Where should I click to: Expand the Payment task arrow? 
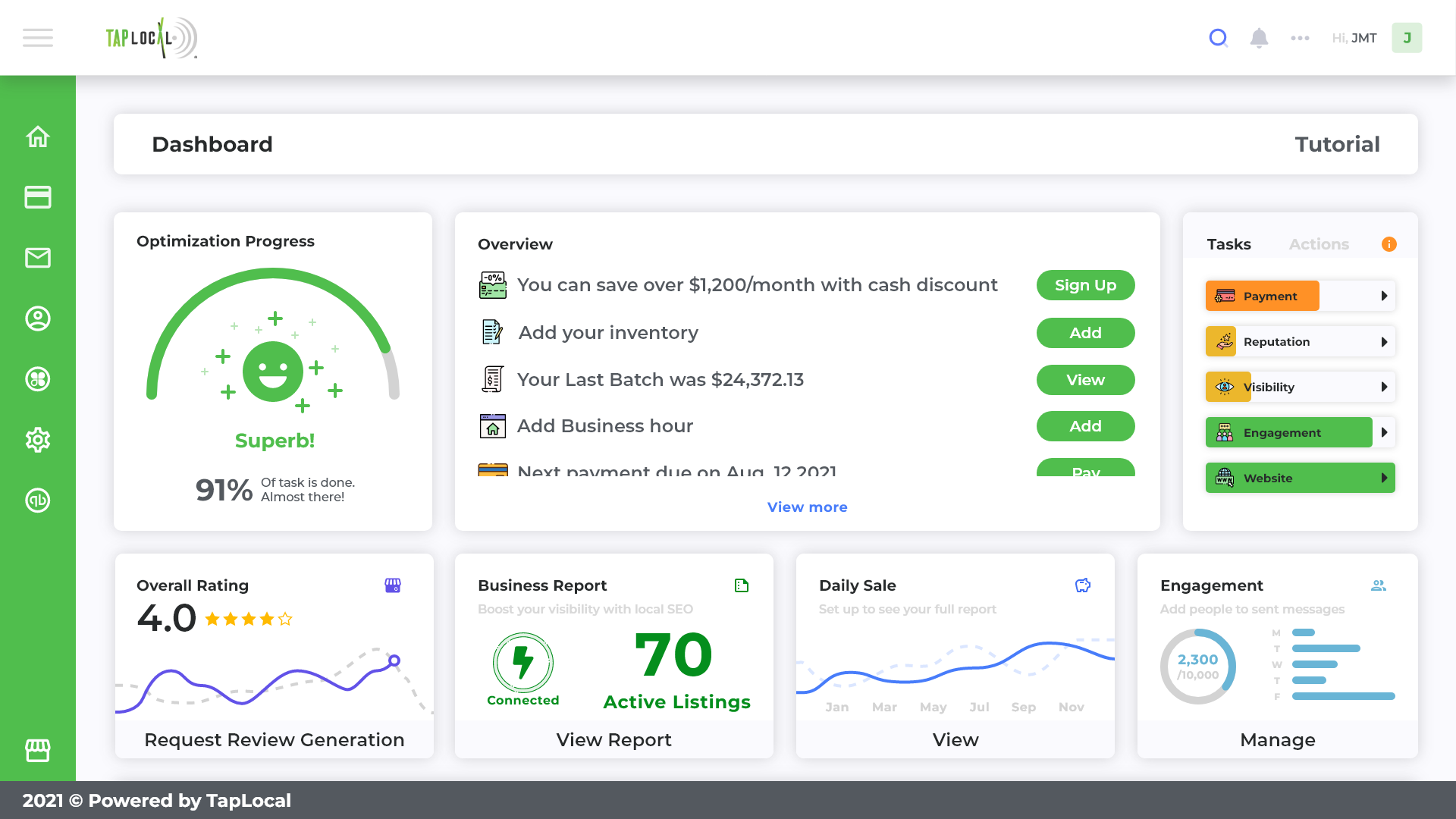coord(1384,296)
